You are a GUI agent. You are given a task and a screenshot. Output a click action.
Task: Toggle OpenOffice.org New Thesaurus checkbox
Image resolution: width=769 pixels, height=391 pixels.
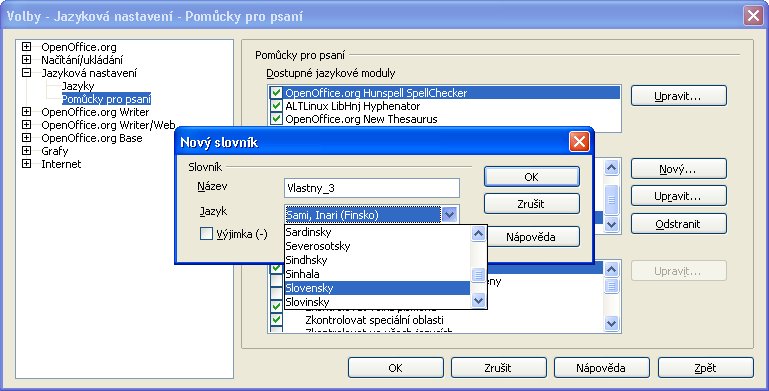click(276, 119)
